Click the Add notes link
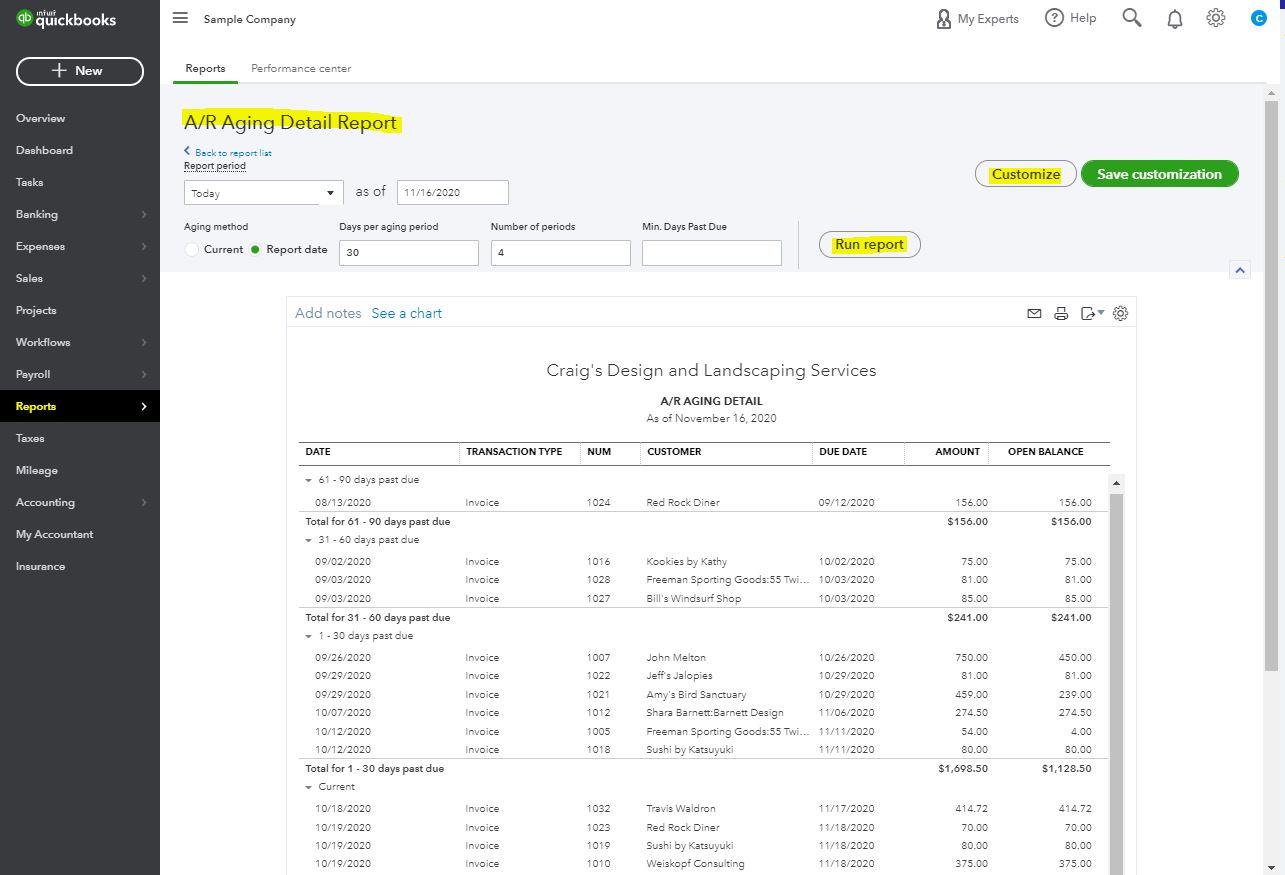 coord(328,313)
